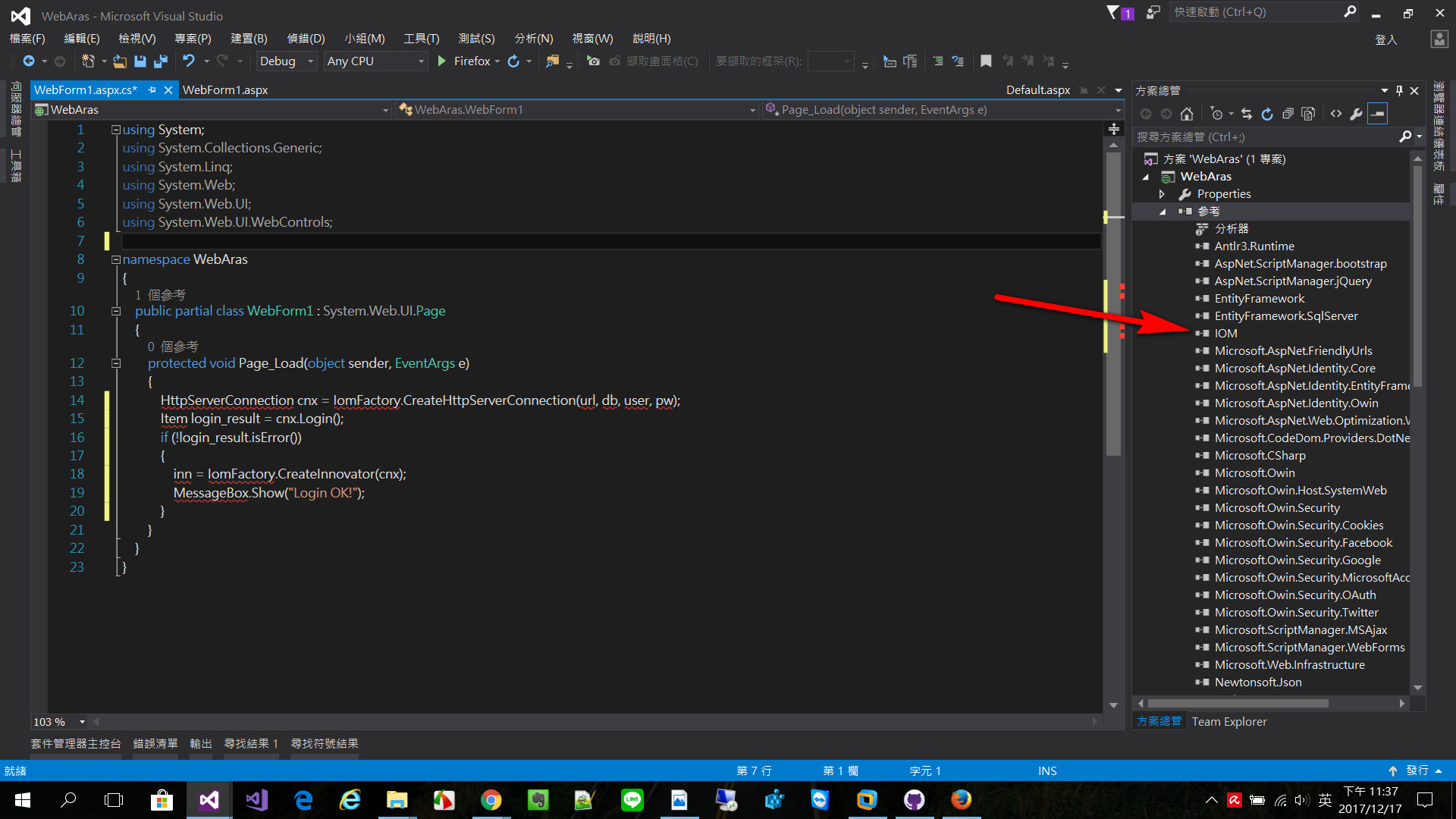Click Sync with Active Document icon
This screenshot has height=819, width=1456.
pyautogui.click(x=1247, y=114)
